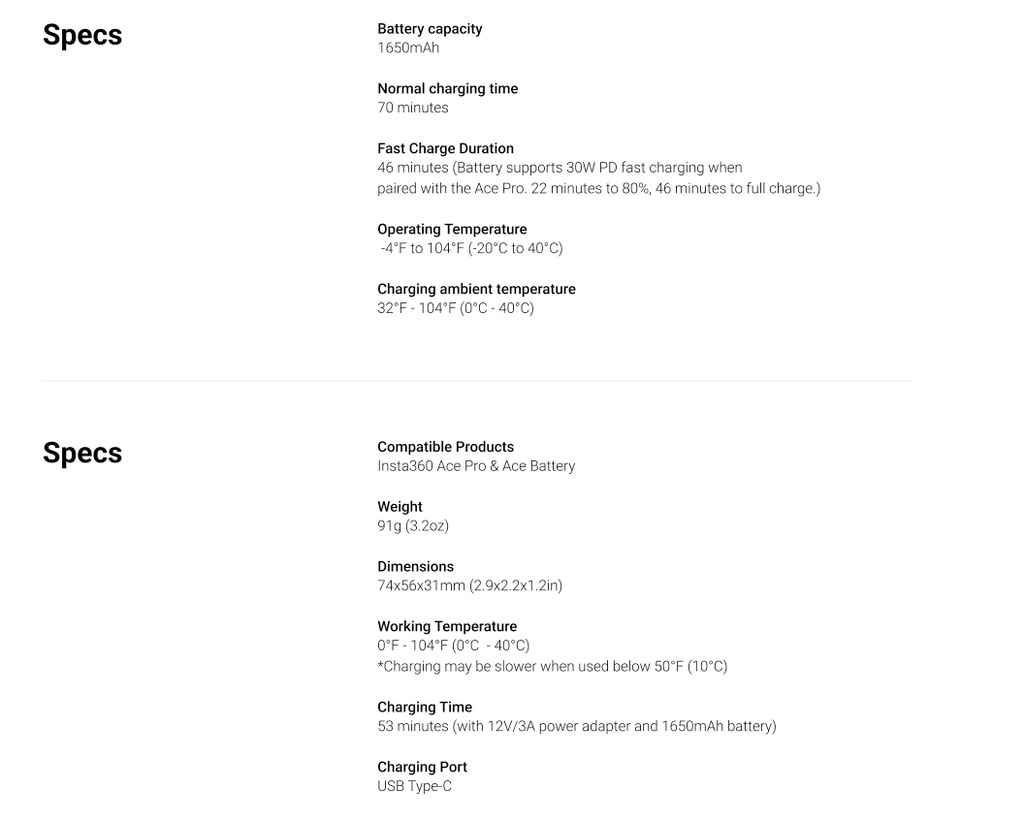1024x820 pixels.
Task: Click the slower charging below 50°F note
Action: click(552, 667)
